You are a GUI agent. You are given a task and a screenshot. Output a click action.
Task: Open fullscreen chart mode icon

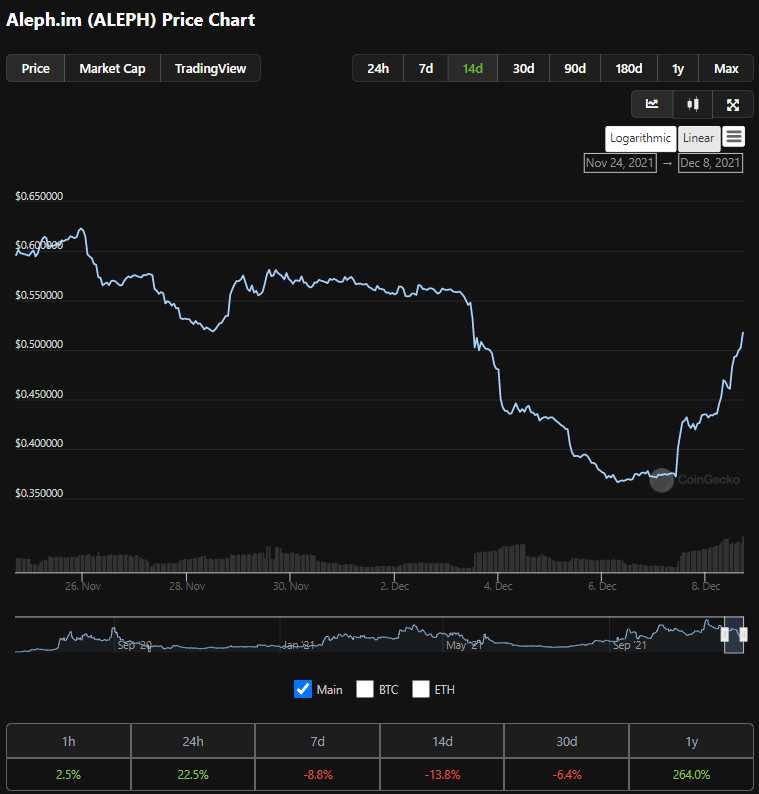pos(733,104)
